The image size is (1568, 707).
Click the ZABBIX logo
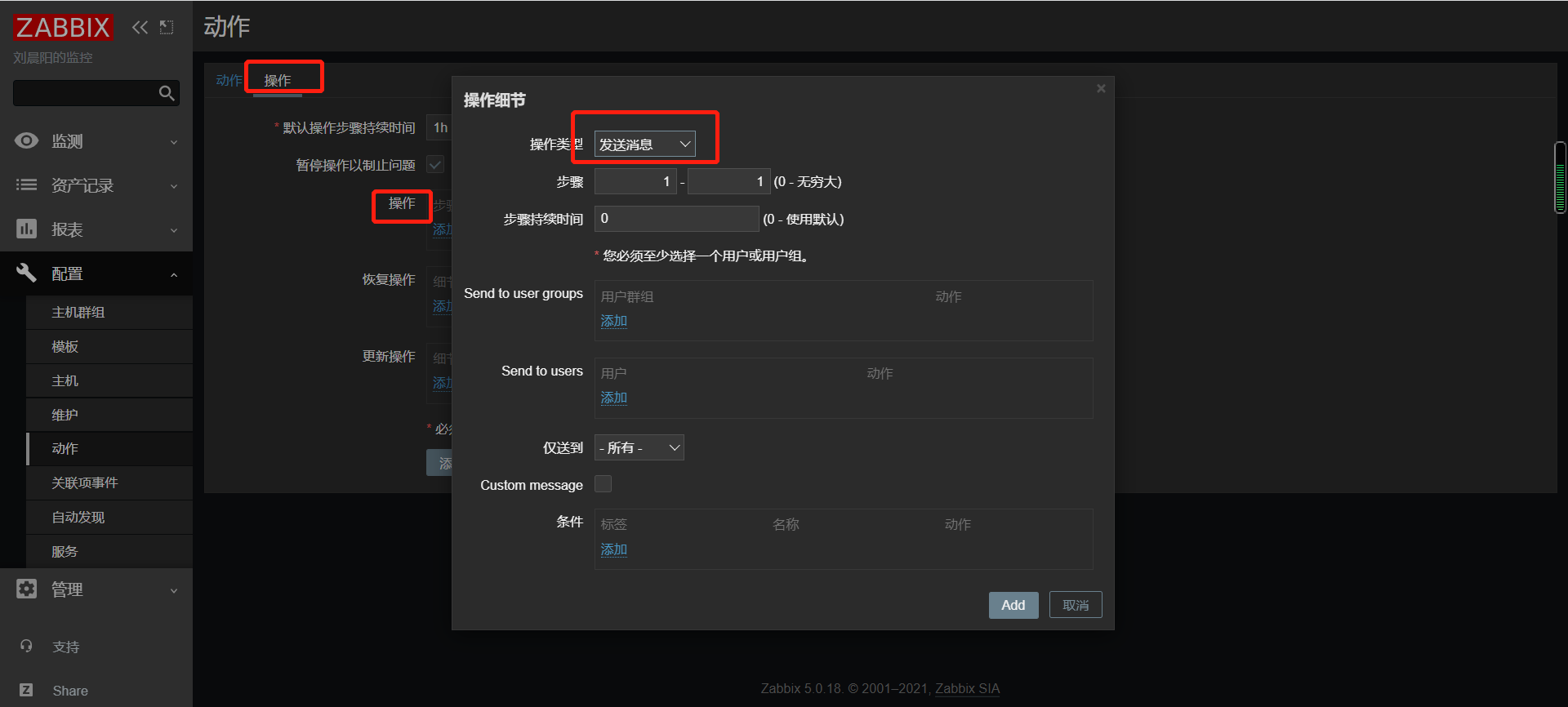pos(63,28)
